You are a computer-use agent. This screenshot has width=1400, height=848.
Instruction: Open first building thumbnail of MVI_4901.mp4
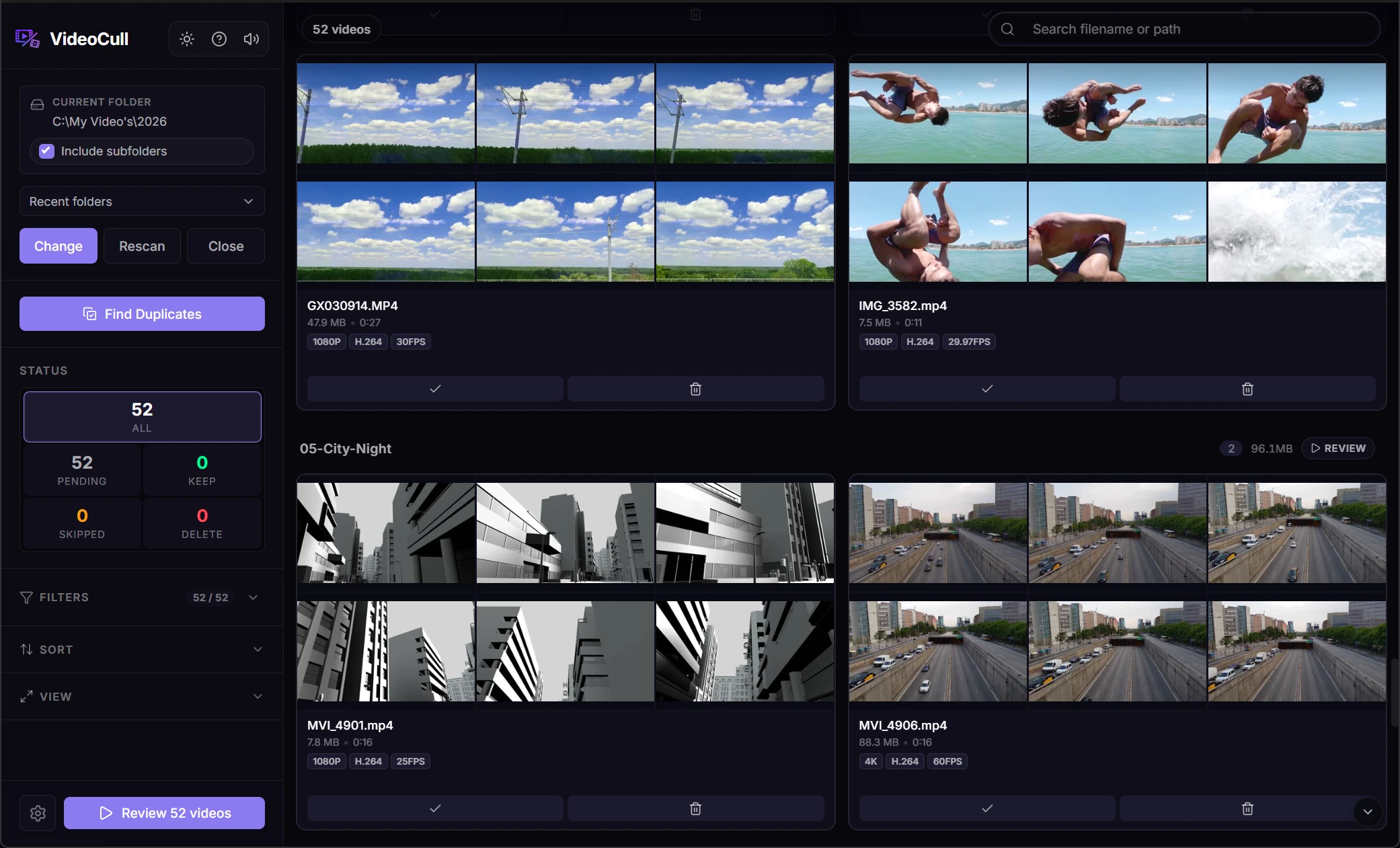pyautogui.click(x=386, y=533)
